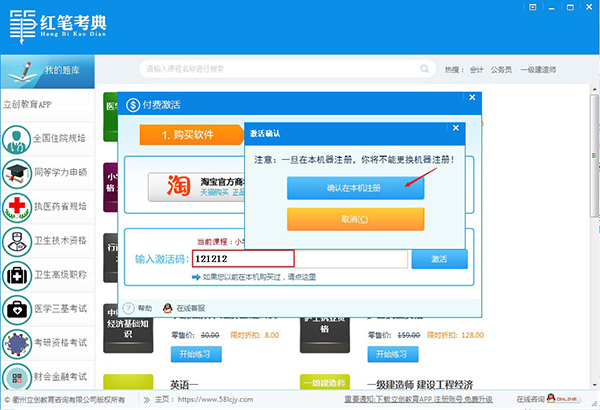Open the 中级经济基础知识 book thumbnail
This screenshot has width=600, height=410.
(128, 330)
